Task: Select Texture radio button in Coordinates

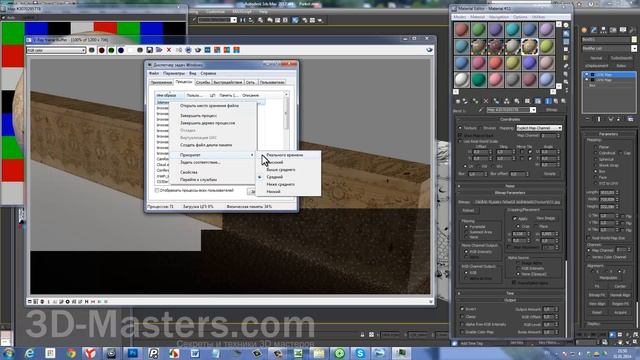Action: coord(460,128)
